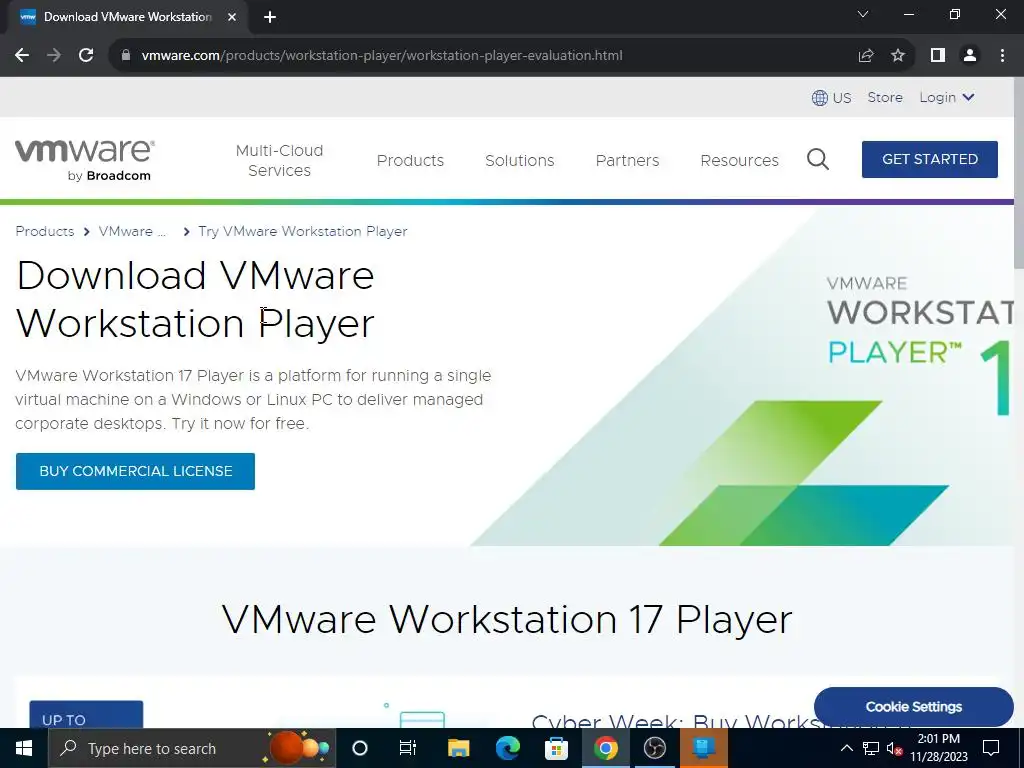Show hidden system tray icons
Viewport: 1024px width, 768px height.
(846, 748)
